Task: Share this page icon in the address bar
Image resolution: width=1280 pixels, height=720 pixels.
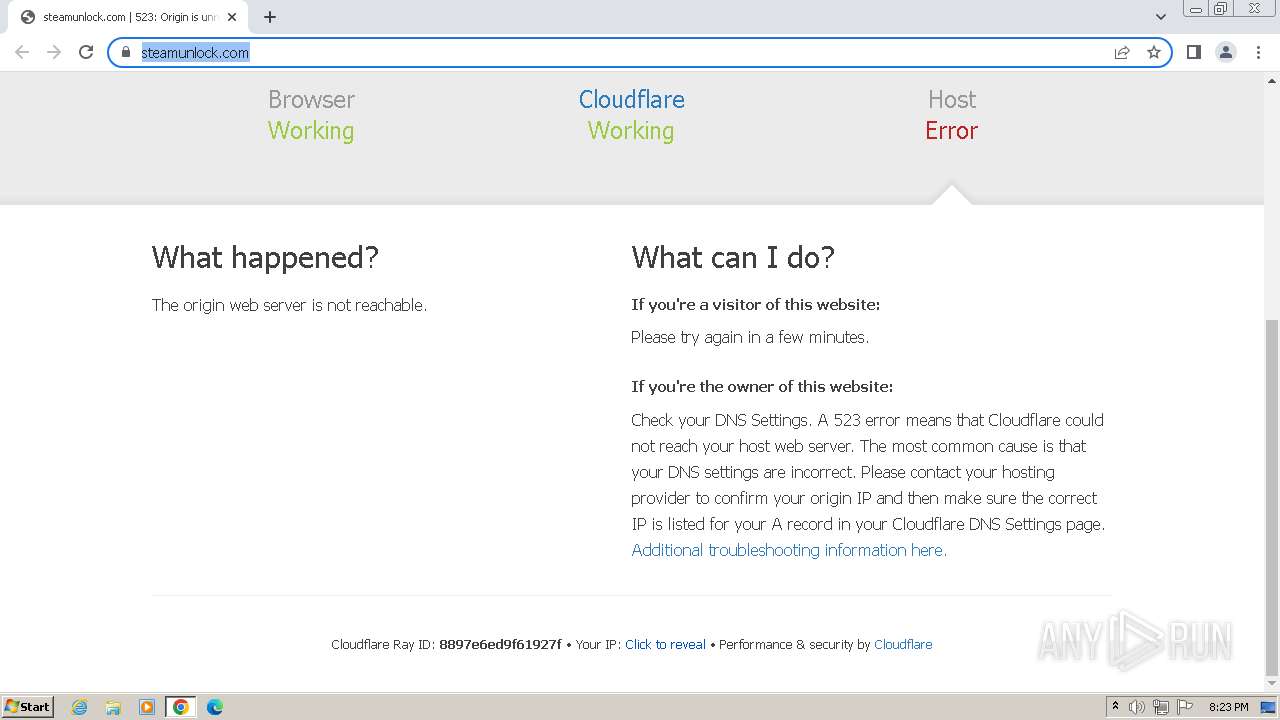Action: pyautogui.click(x=1122, y=52)
